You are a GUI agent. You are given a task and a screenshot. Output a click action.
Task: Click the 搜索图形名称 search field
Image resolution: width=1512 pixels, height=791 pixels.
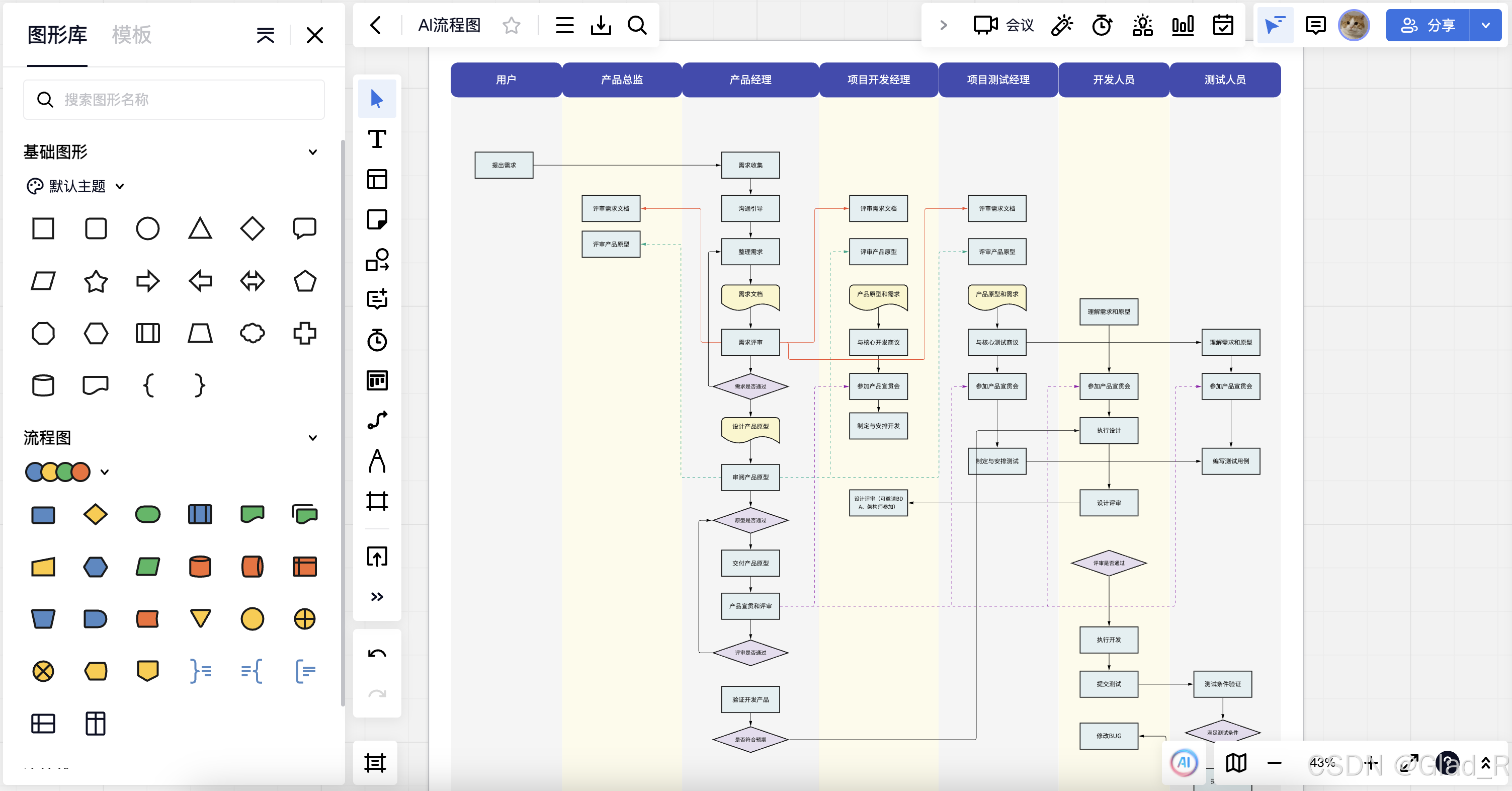click(x=175, y=100)
